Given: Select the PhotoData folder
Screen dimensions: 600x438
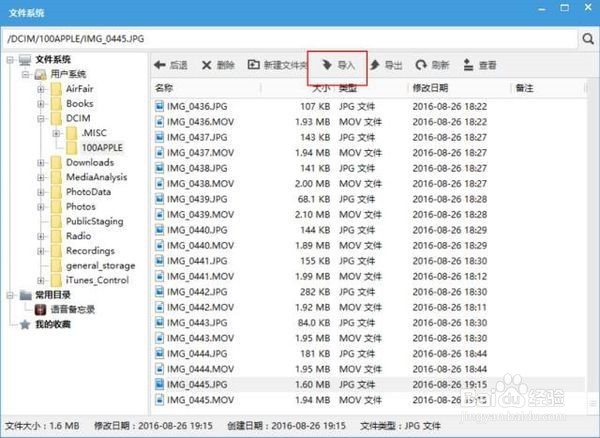Looking at the screenshot, I should 88,192.
